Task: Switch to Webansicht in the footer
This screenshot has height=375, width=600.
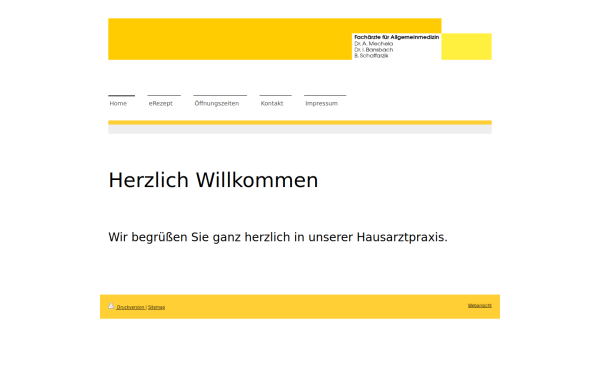Action: click(480, 306)
